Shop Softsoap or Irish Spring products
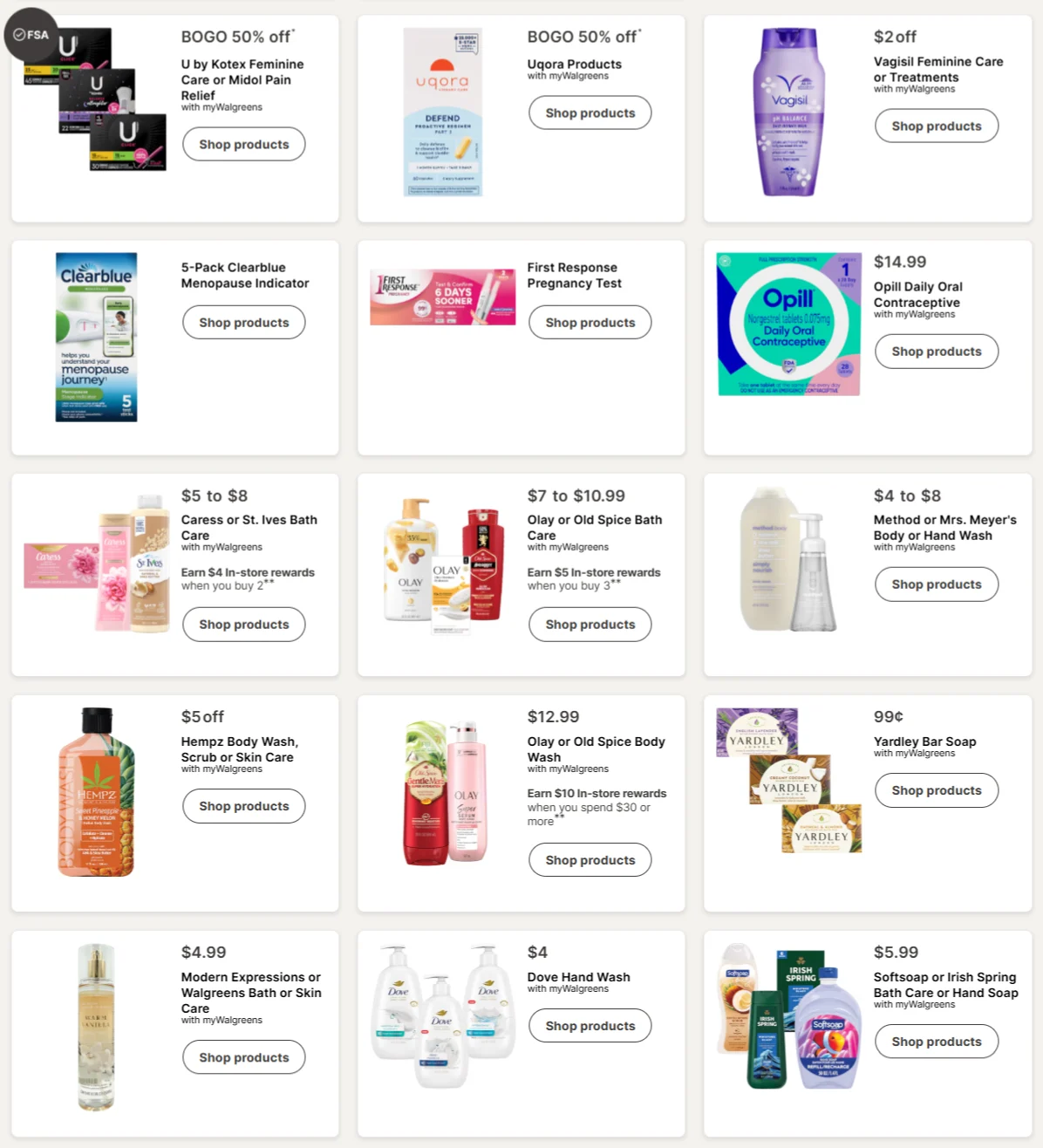 tap(937, 1042)
